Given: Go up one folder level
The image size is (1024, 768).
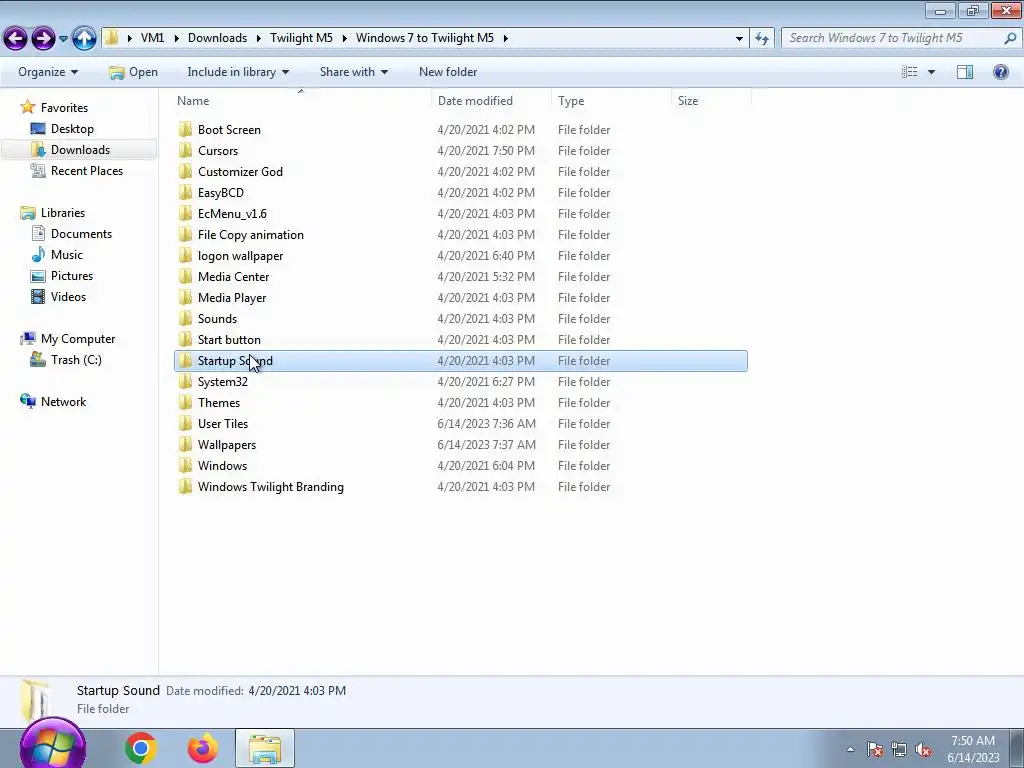Looking at the screenshot, I should 84,38.
